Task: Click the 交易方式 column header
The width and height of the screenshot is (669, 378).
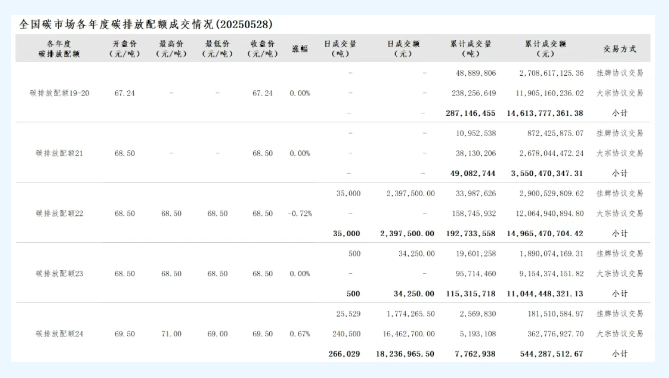Action: click(620, 49)
